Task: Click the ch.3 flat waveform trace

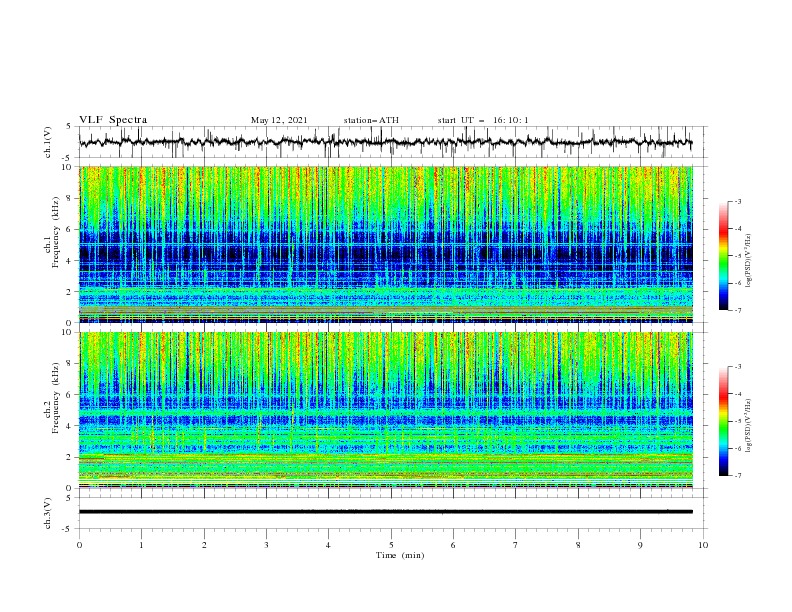Action: click(385, 512)
